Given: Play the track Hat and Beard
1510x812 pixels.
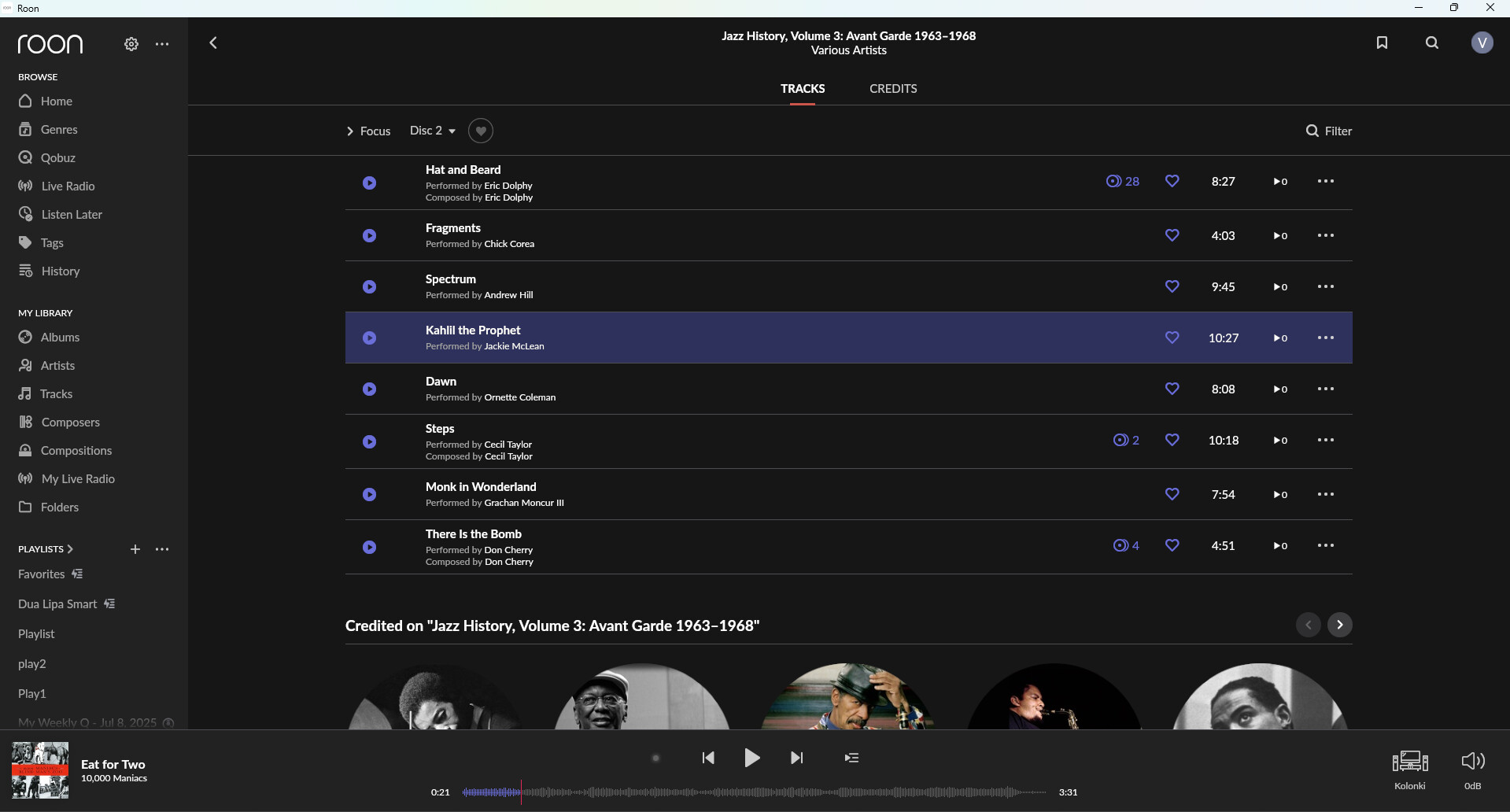Looking at the screenshot, I should (369, 183).
